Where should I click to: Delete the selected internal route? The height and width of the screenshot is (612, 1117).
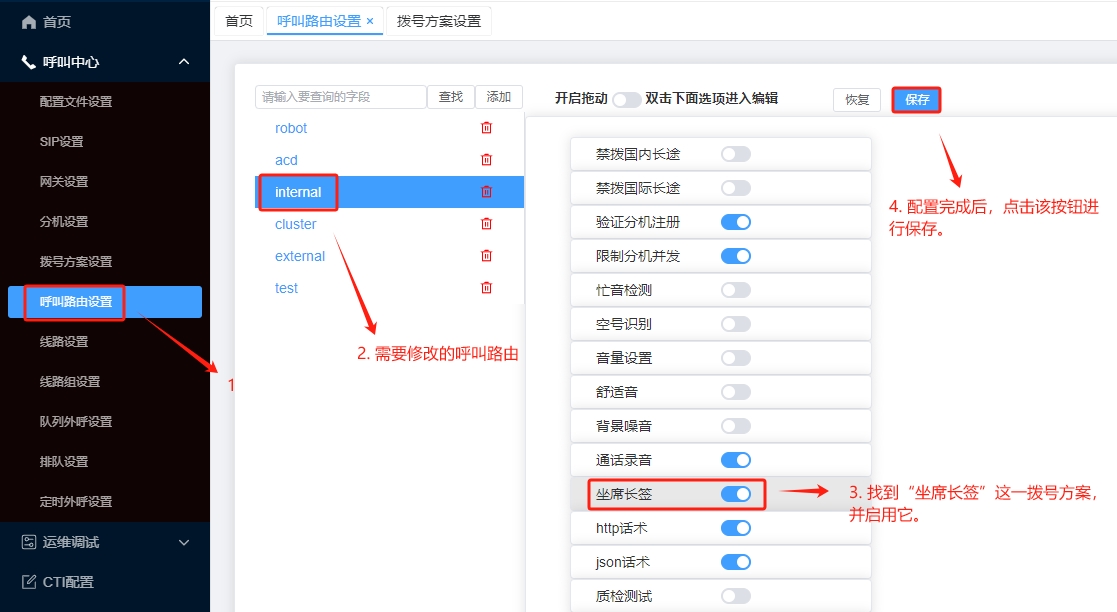[487, 192]
